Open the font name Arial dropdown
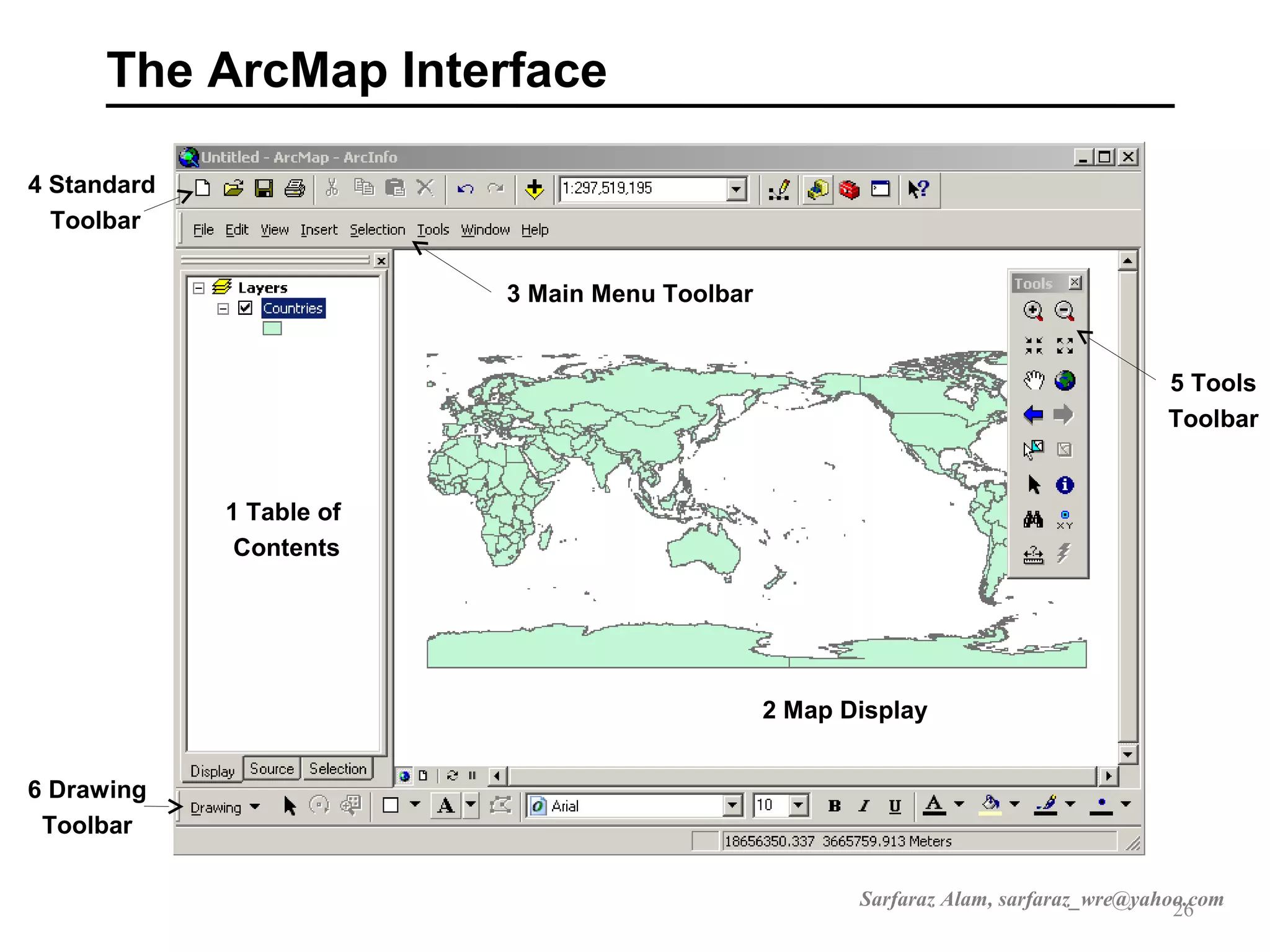This screenshot has width=1270, height=952. point(732,806)
